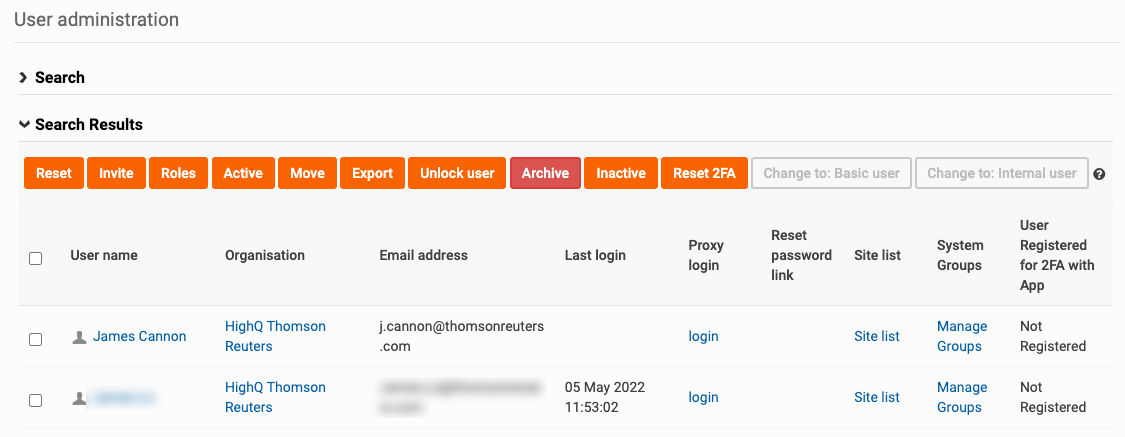The image size is (1125, 437).
Task: Click the red Archive button
Action: (x=545, y=173)
